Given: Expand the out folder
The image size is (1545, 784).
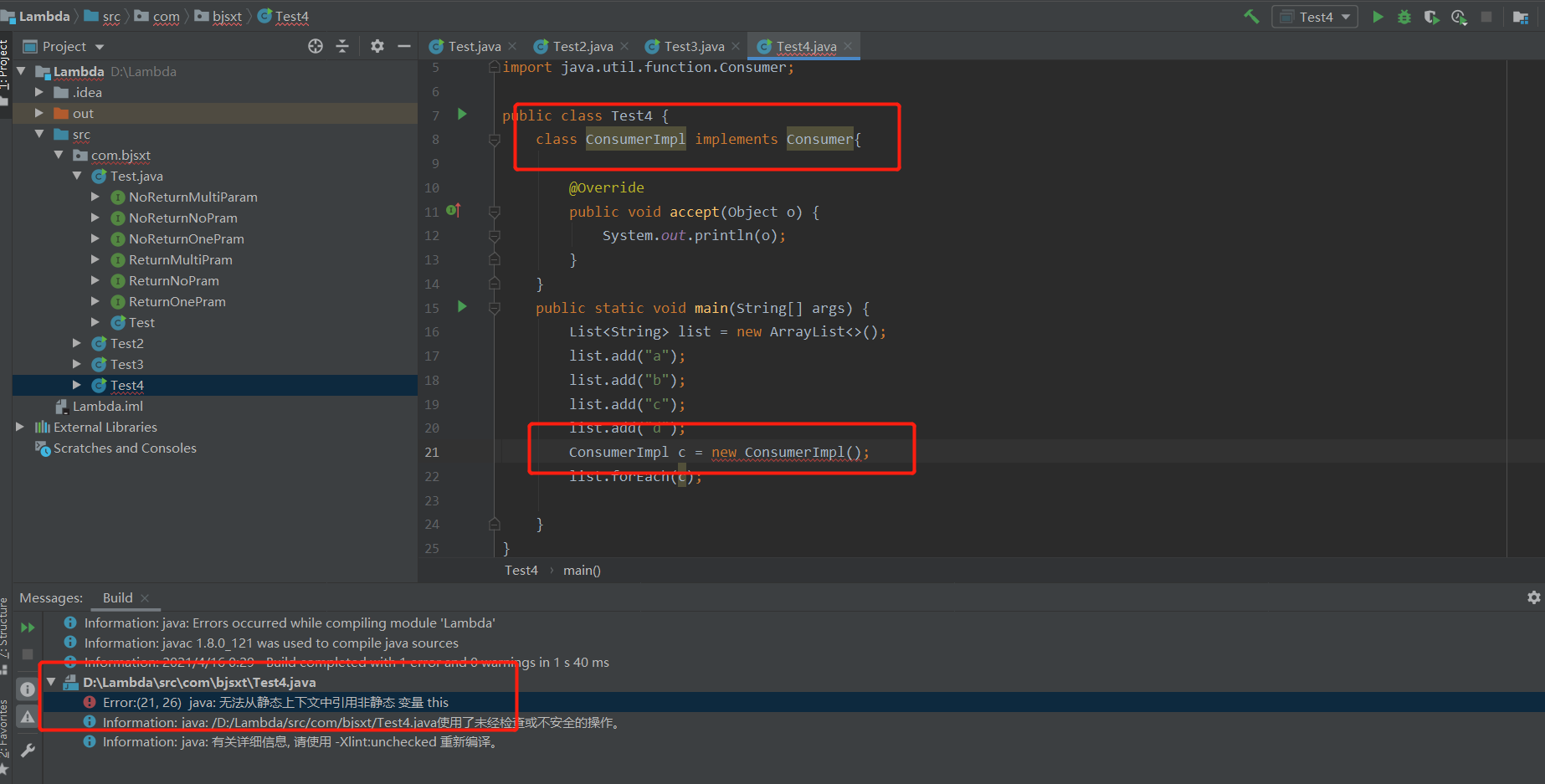Looking at the screenshot, I should point(39,113).
